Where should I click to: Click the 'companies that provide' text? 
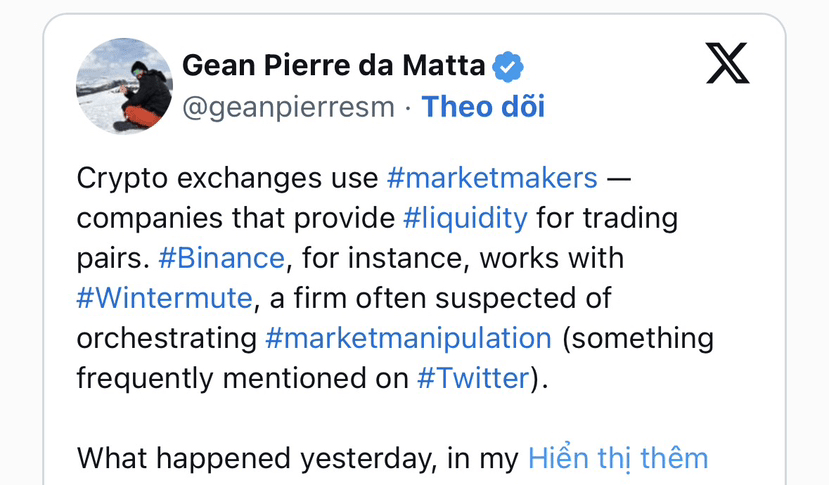(235, 218)
